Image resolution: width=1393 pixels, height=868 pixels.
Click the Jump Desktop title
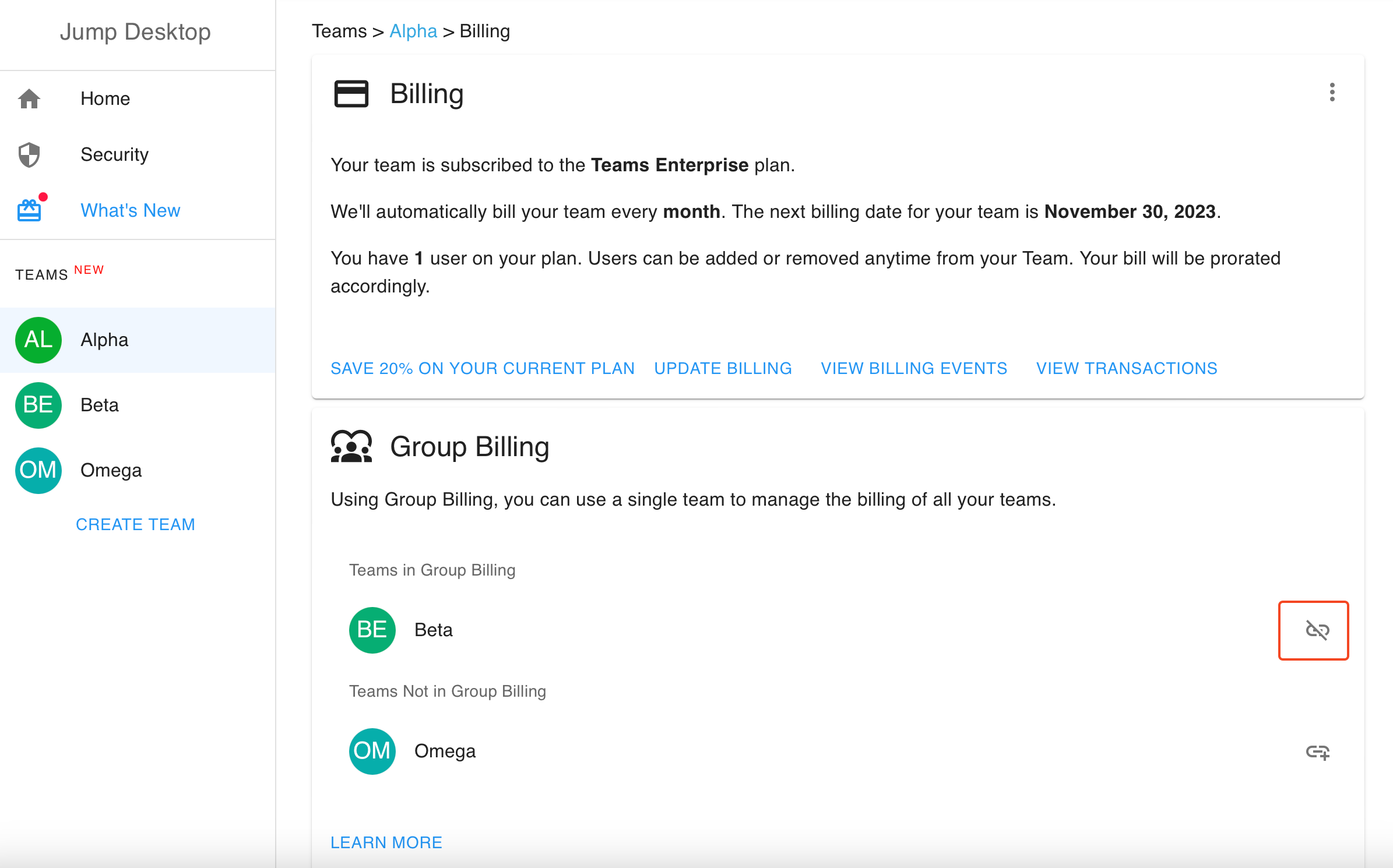pyautogui.click(x=135, y=32)
